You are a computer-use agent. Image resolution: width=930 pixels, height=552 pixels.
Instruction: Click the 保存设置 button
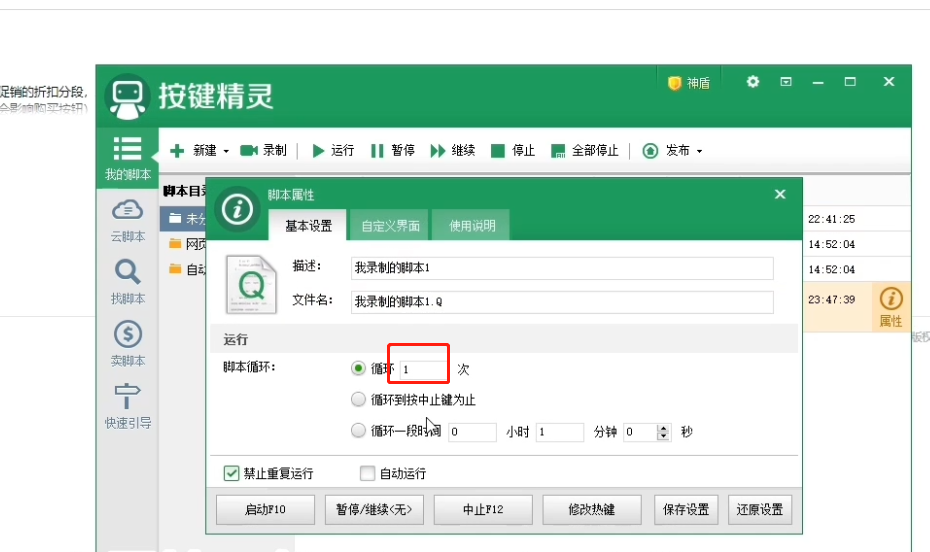pyautogui.click(x=686, y=509)
